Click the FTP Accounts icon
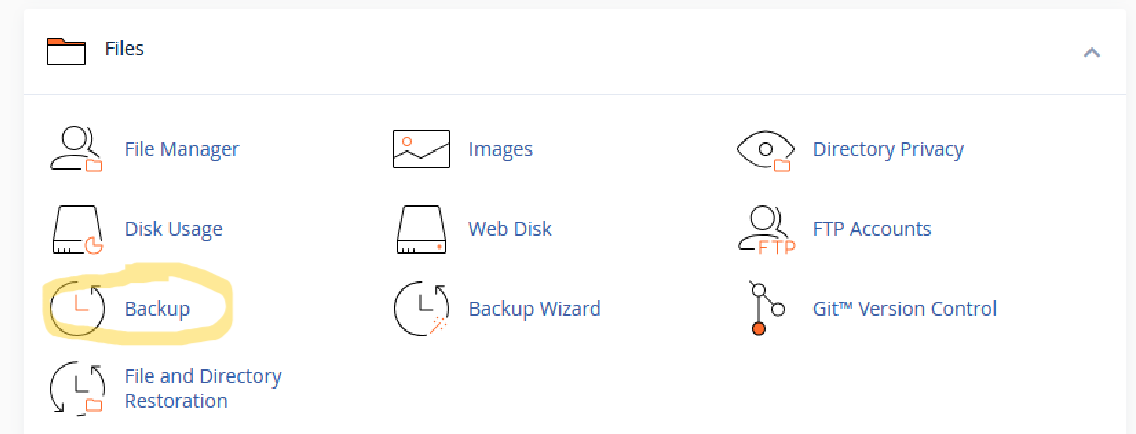This screenshot has width=1136, height=434. (x=766, y=229)
